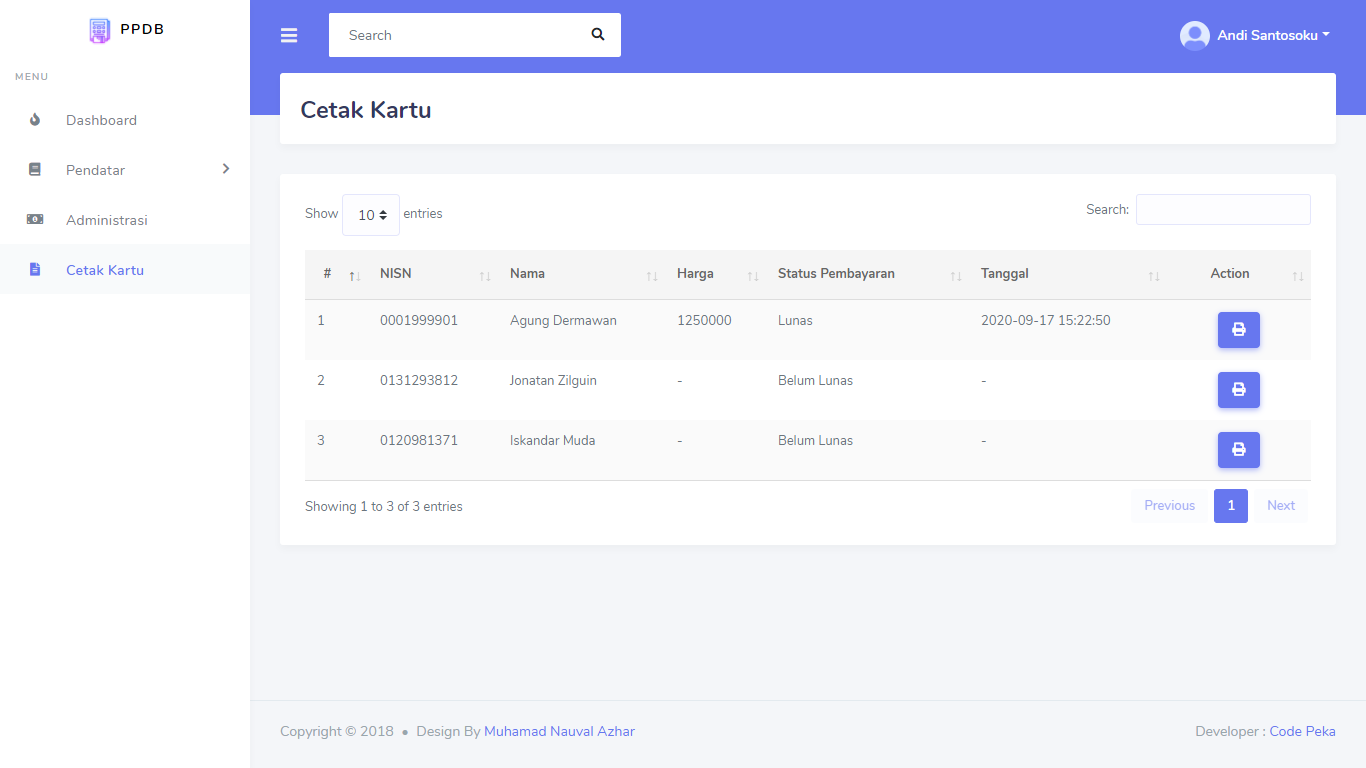Screen dimensions: 1366x768
Task: Select page 1 in pagination
Action: tap(1231, 506)
